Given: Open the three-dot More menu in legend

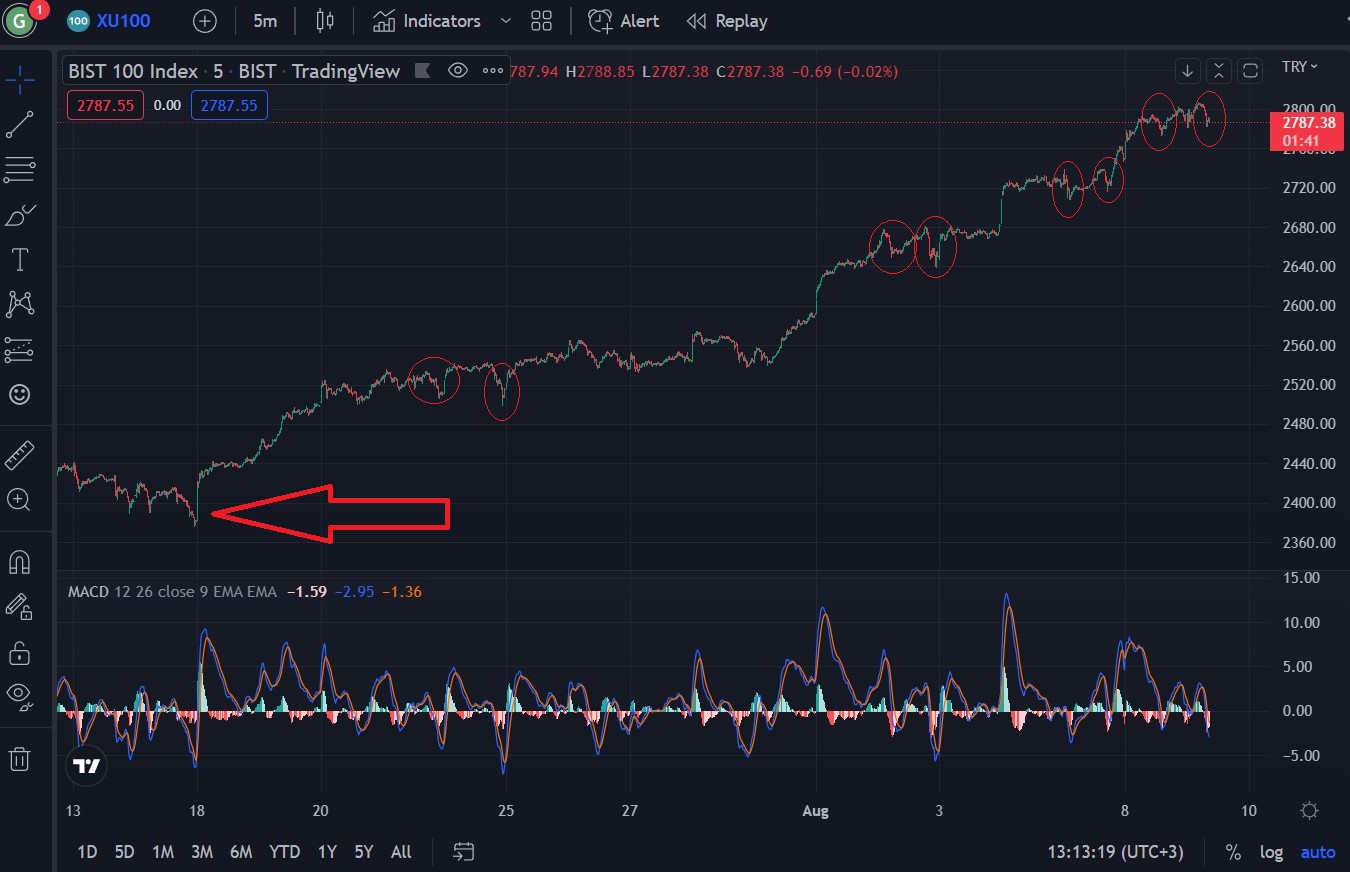Looking at the screenshot, I should (493, 71).
